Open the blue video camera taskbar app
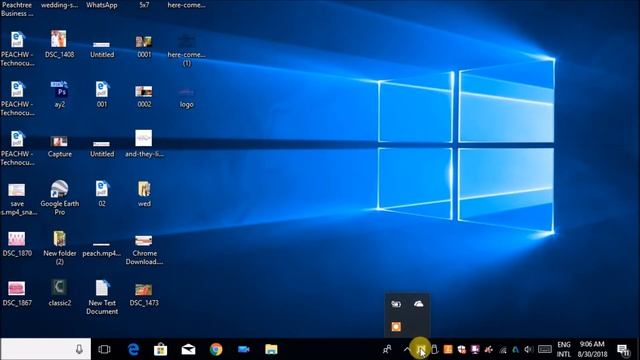The image size is (640, 360). point(244,349)
